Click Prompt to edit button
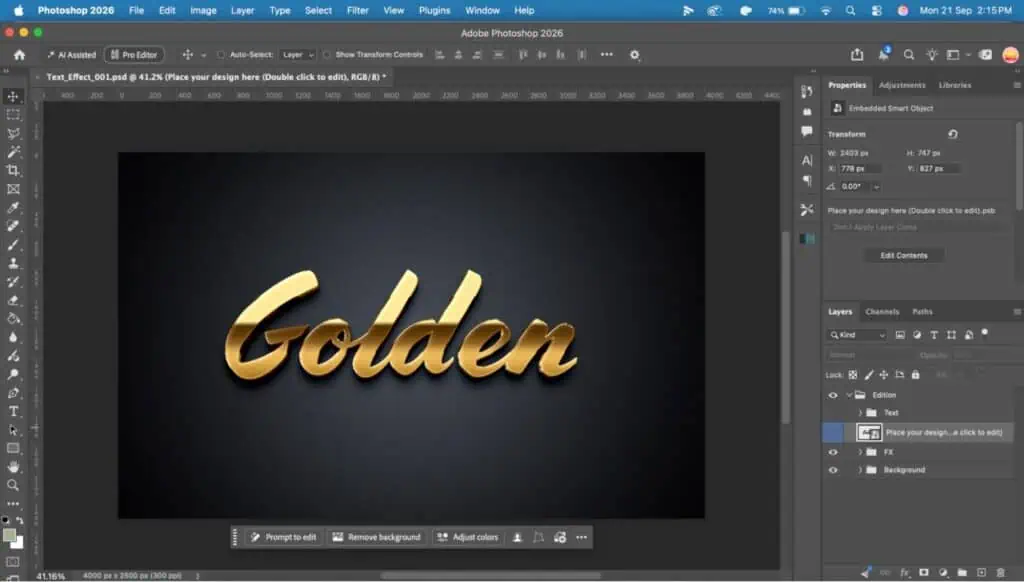1024x582 pixels. tap(284, 538)
